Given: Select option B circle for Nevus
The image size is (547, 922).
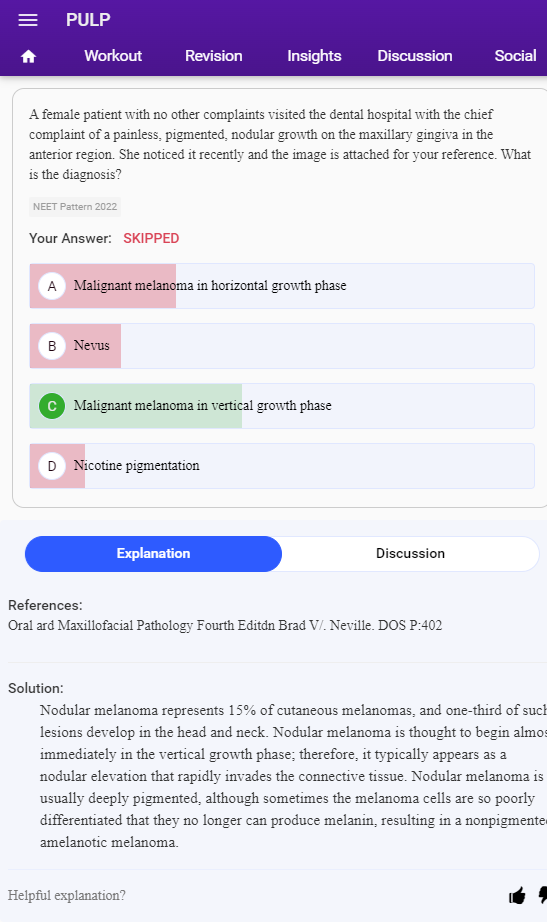Looking at the screenshot, I should point(52,346).
